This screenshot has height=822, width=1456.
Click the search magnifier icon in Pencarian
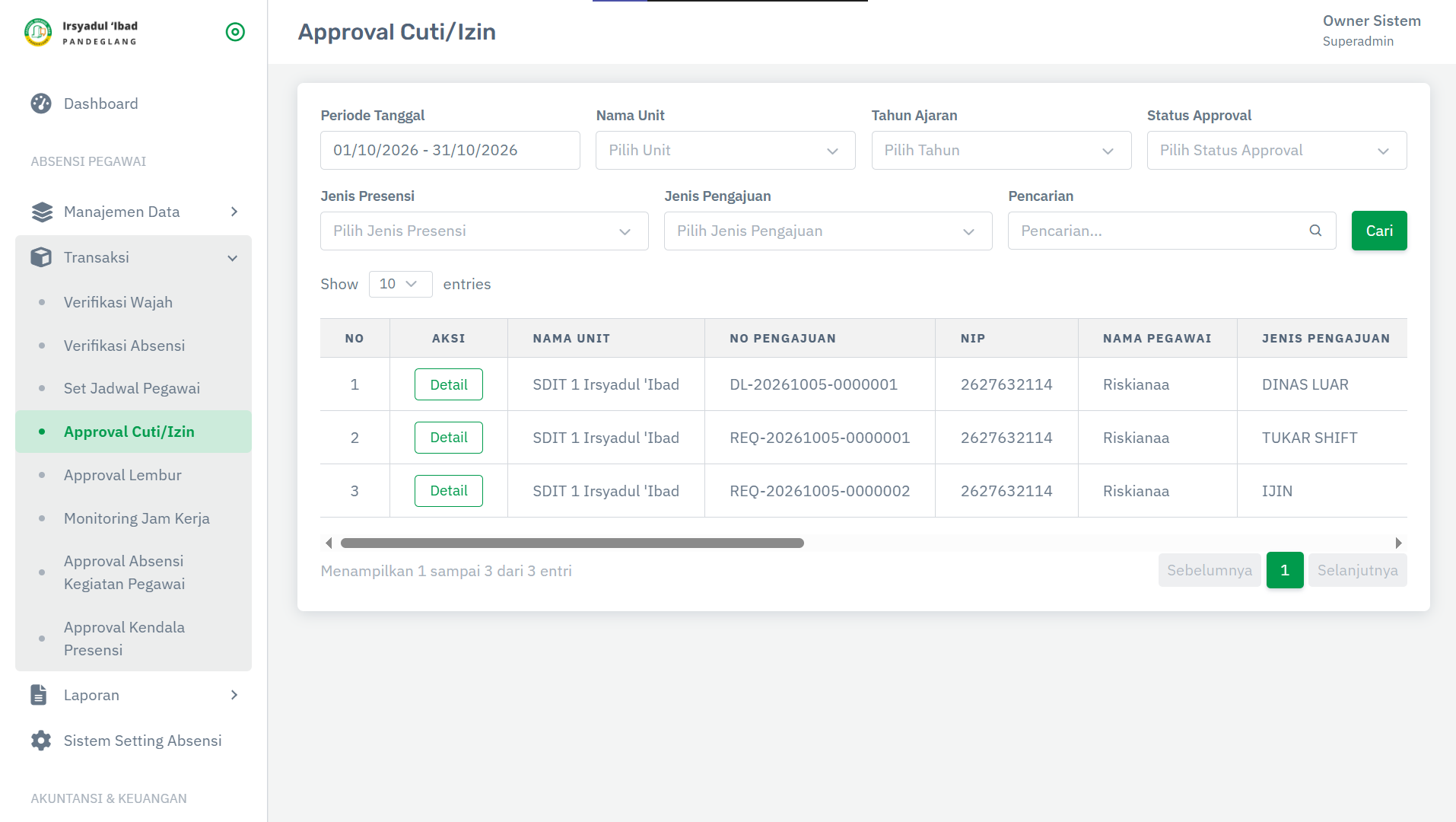pos(1315,231)
